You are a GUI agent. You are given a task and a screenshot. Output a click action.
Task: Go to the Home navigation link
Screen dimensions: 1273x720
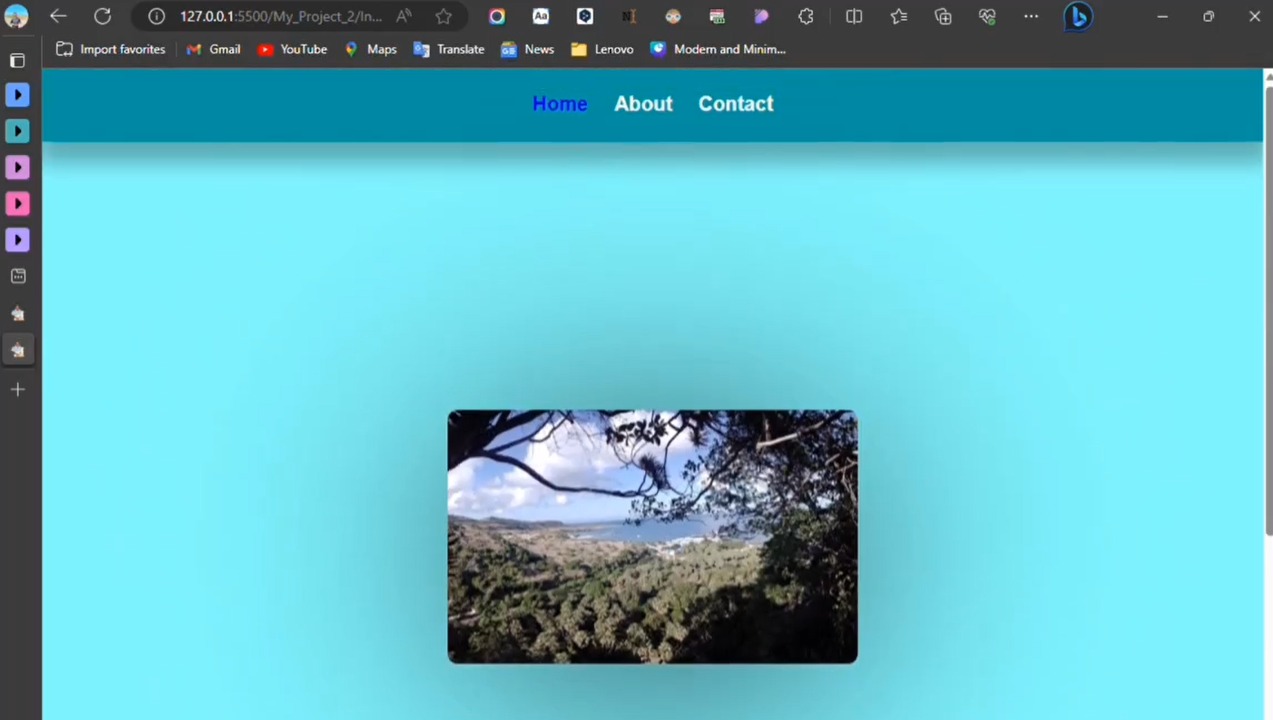[x=559, y=104]
